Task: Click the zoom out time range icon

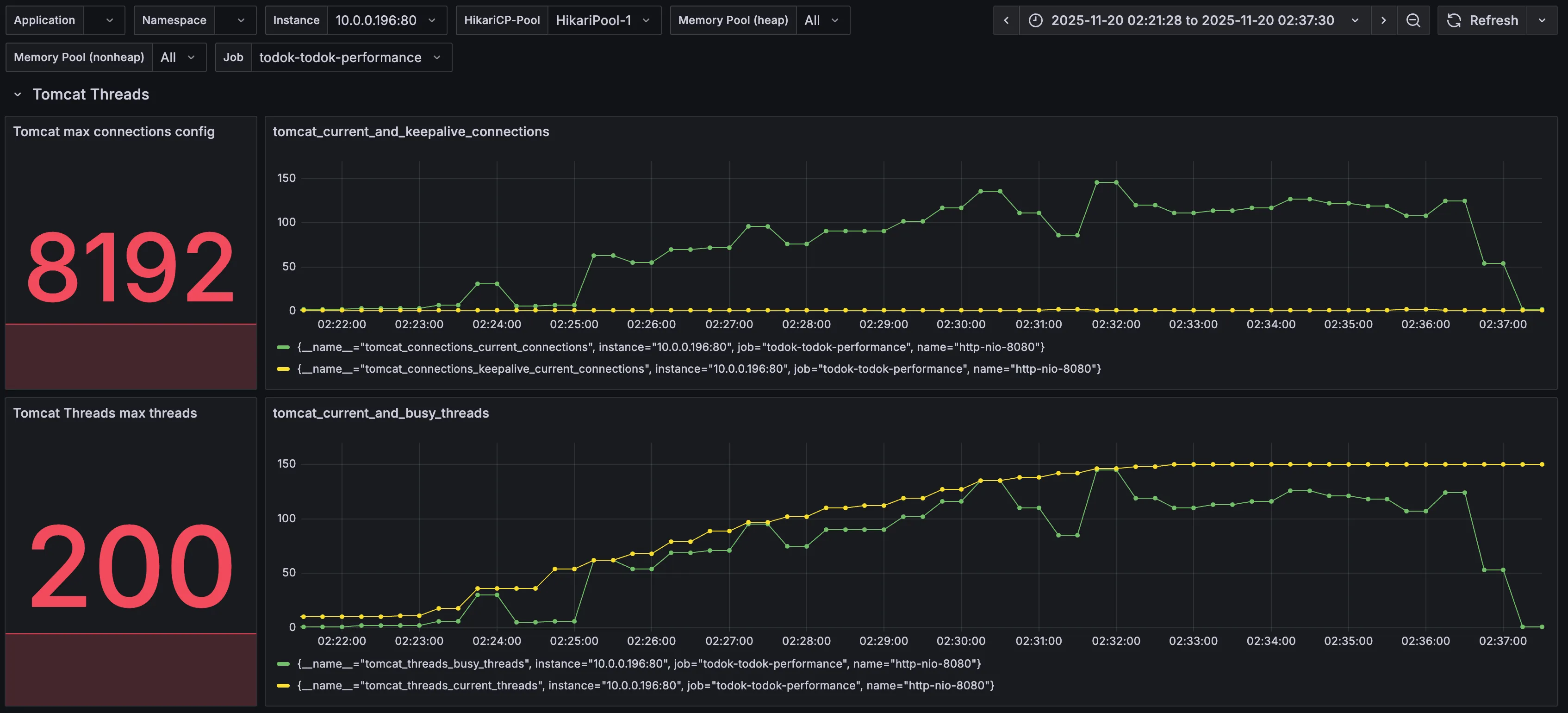Action: [1413, 21]
